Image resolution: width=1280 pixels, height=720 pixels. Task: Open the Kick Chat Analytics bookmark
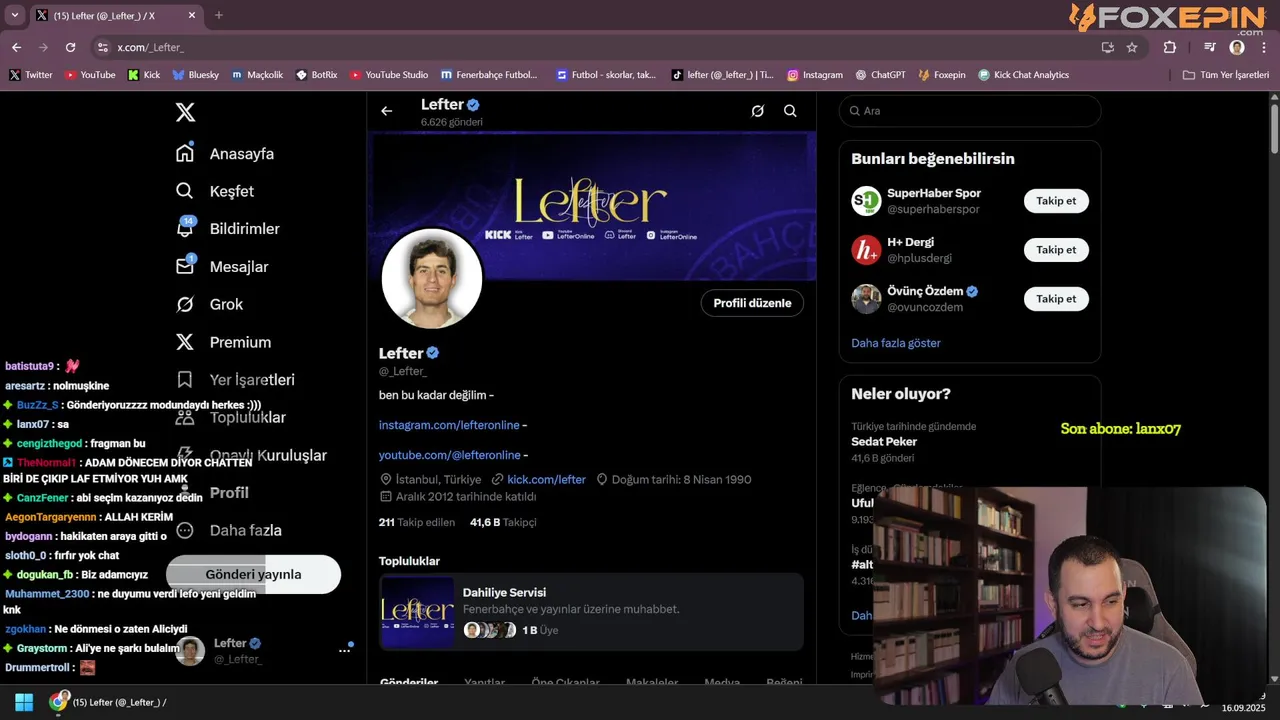click(x=1024, y=75)
